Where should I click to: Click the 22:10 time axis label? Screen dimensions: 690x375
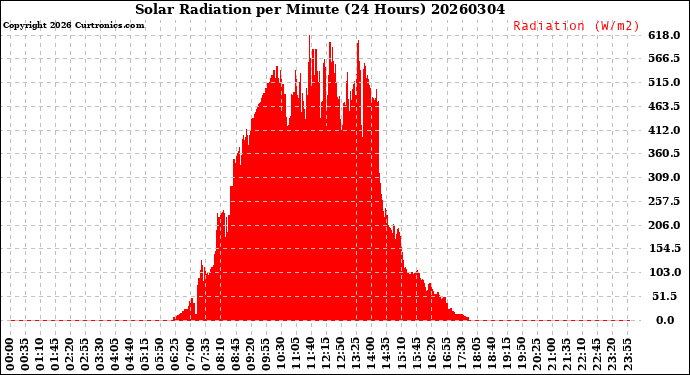582,355
